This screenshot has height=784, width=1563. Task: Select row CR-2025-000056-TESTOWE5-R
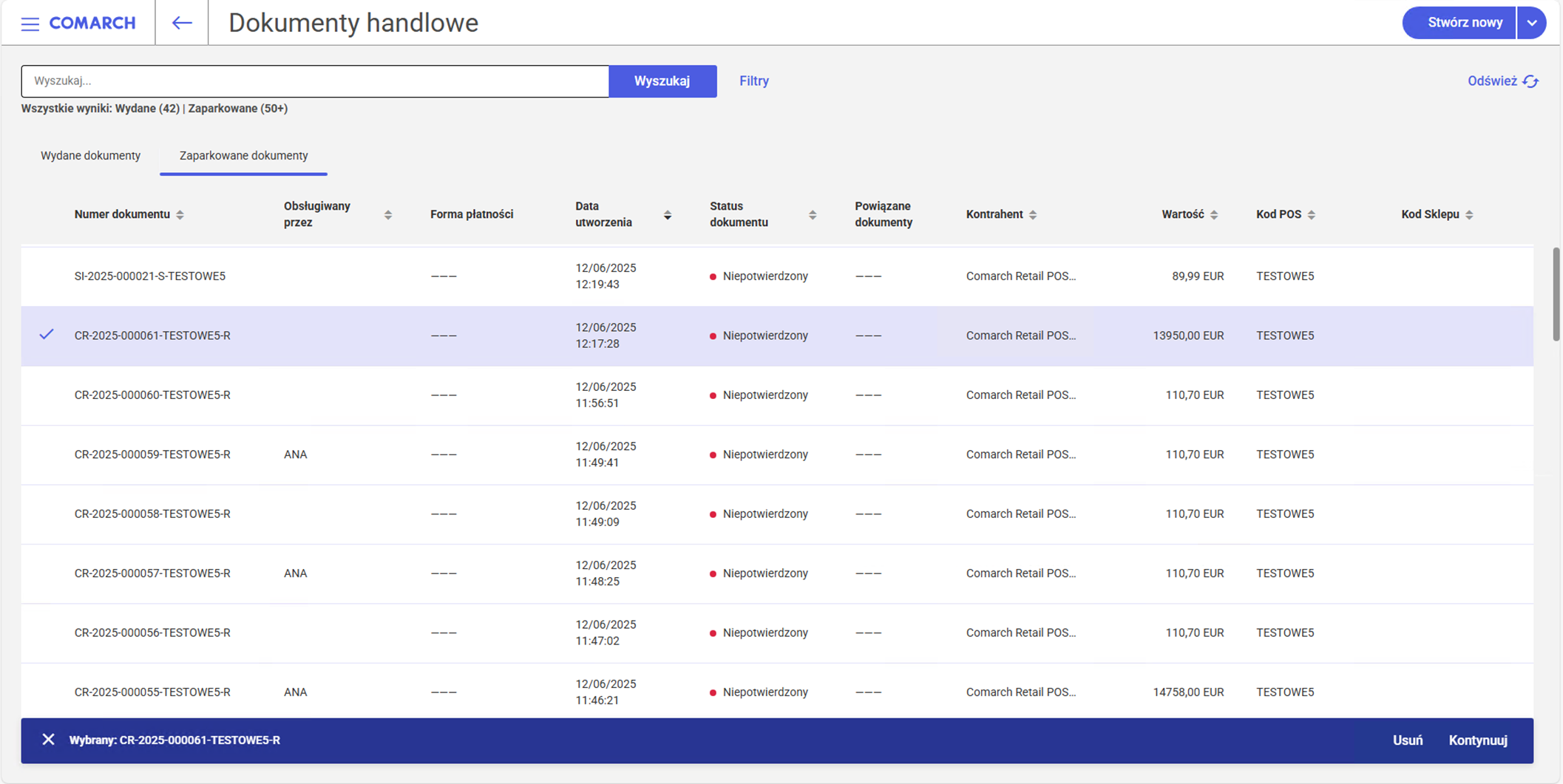click(777, 633)
